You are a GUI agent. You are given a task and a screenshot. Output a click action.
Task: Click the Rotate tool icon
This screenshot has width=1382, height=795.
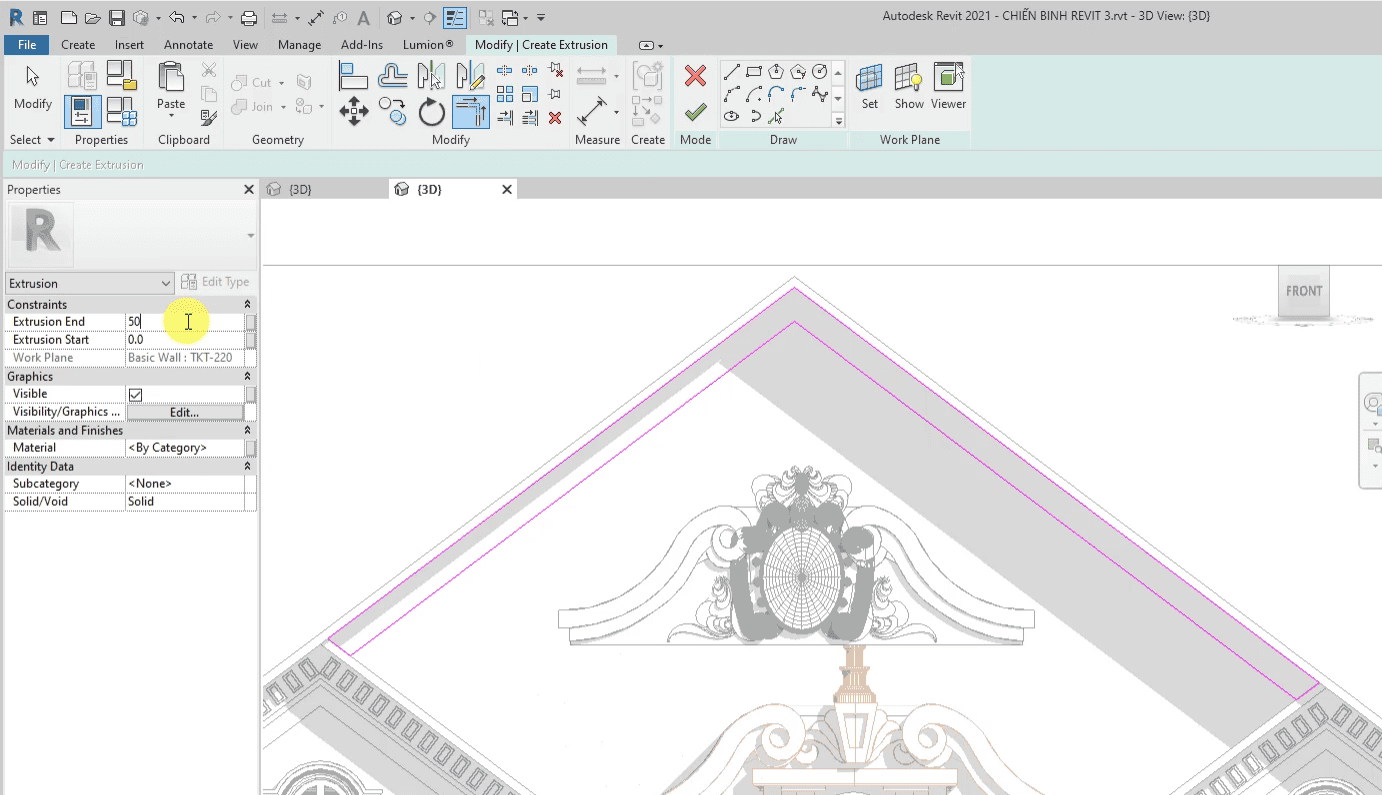(431, 111)
